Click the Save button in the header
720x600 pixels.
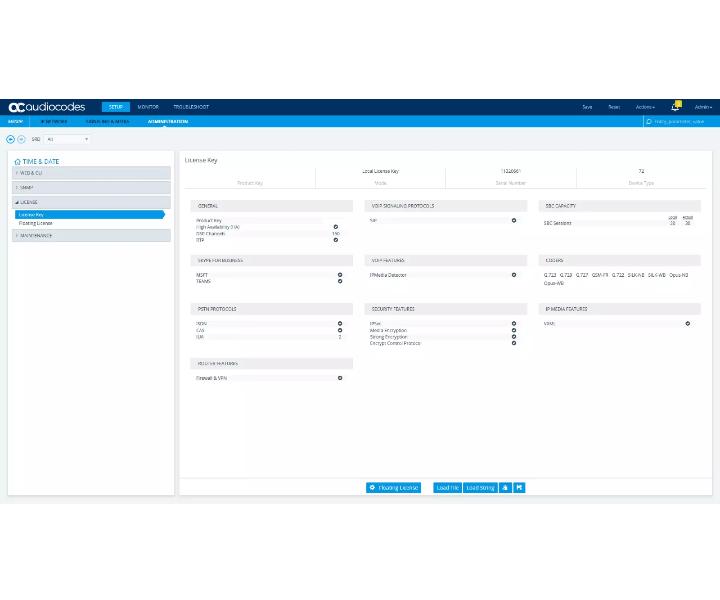pyautogui.click(x=587, y=107)
